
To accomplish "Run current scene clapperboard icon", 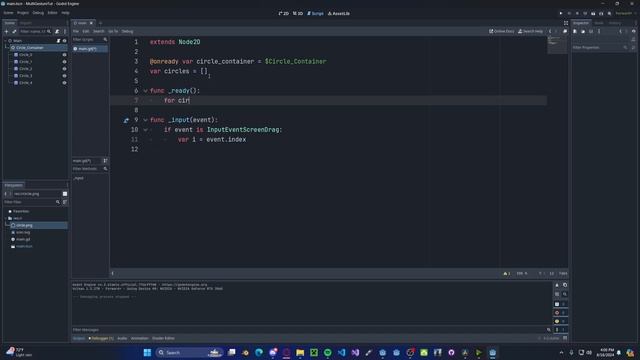I will [x=593, y=13].
